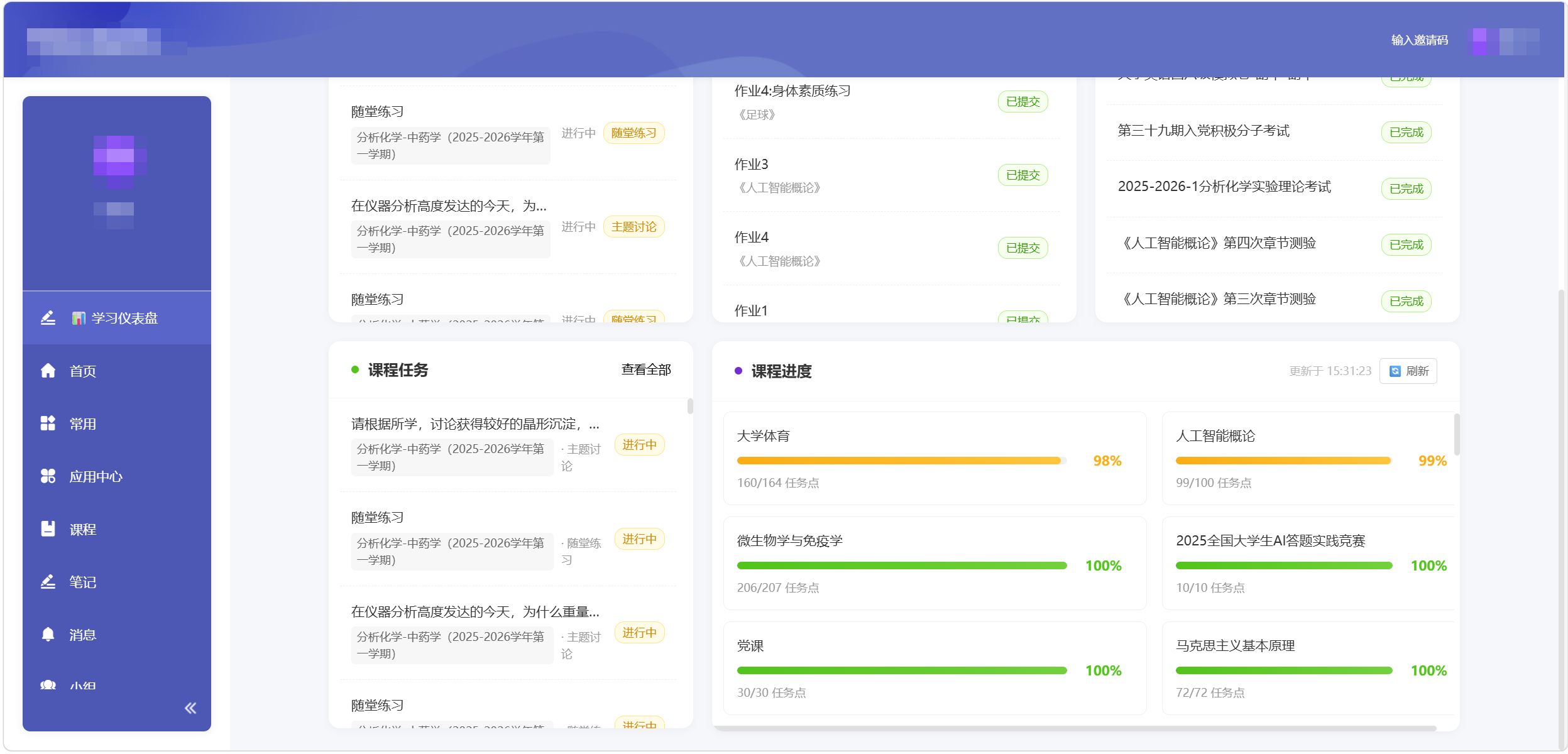Toggle the 已提交 status on 作业3

pyautogui.click(x=1021, y=175)
